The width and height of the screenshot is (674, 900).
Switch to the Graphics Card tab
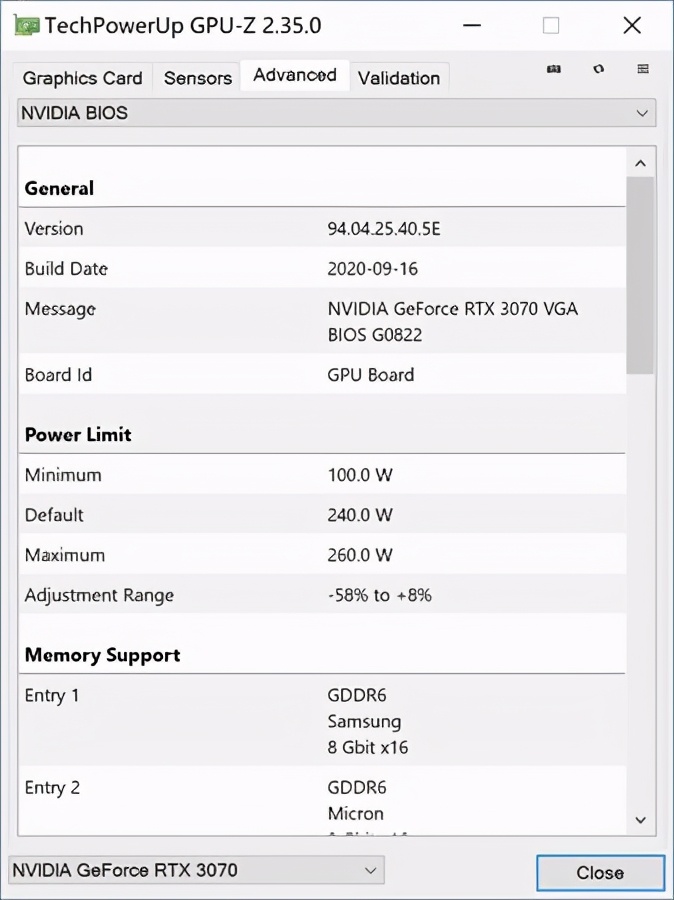click(82, 77)
